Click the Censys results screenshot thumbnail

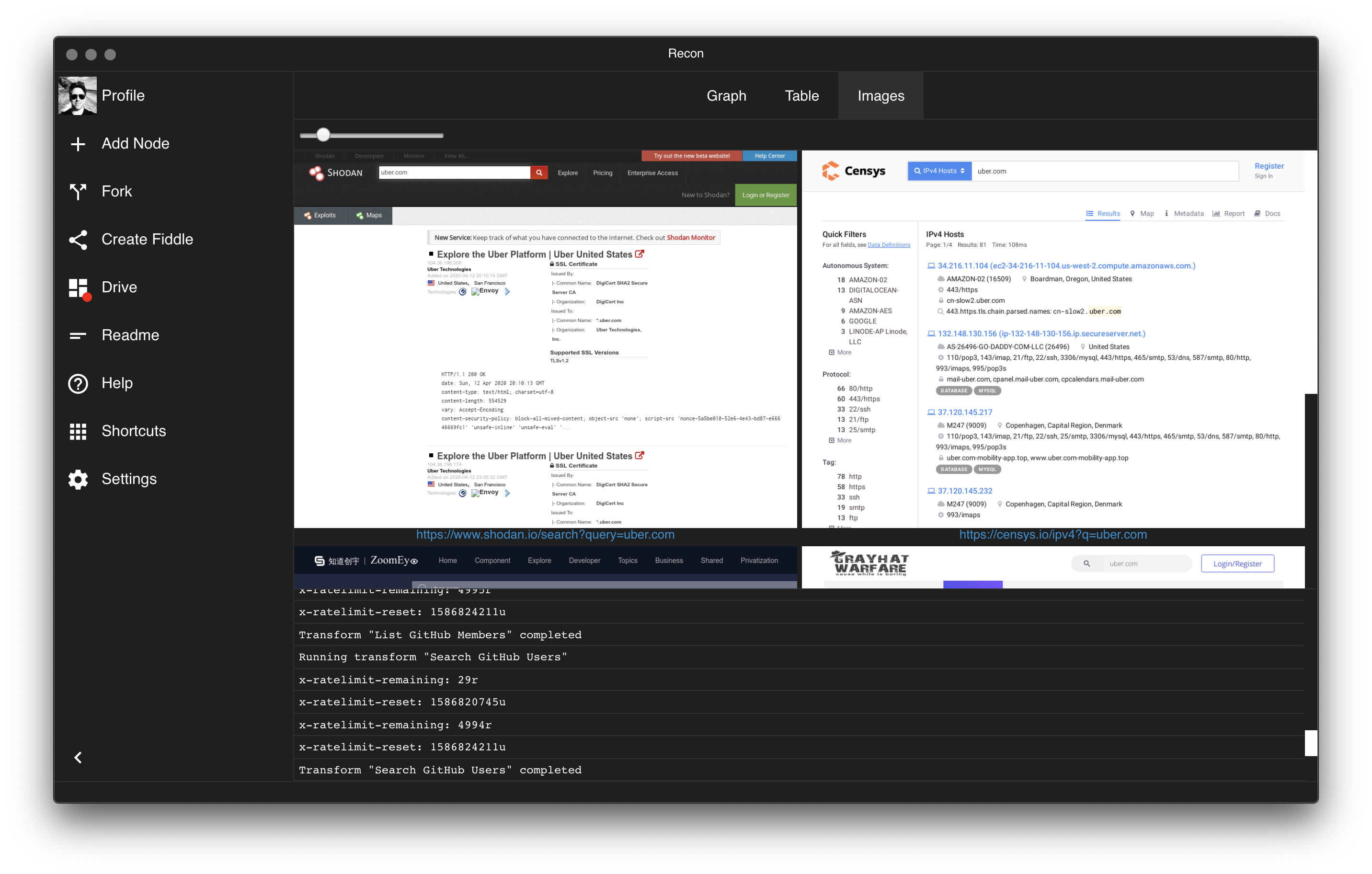1052,339
